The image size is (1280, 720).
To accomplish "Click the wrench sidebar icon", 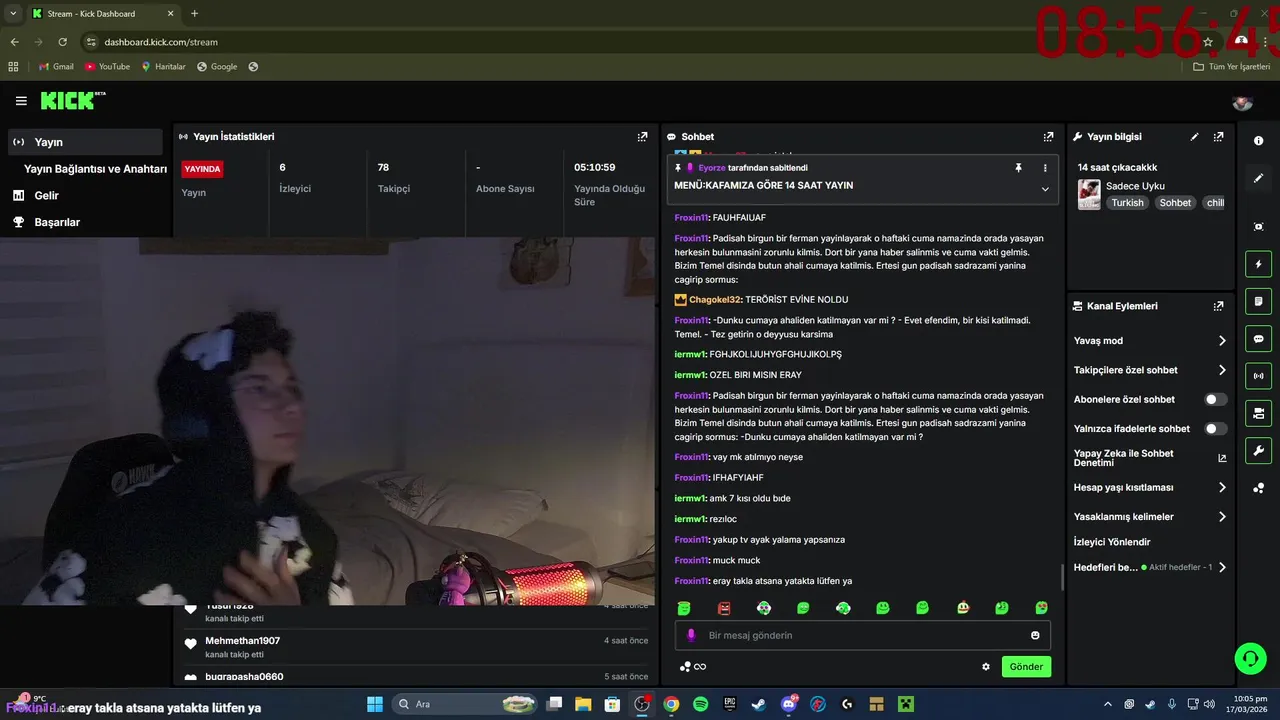I will pyautogui.click(x=1258, y=450).
